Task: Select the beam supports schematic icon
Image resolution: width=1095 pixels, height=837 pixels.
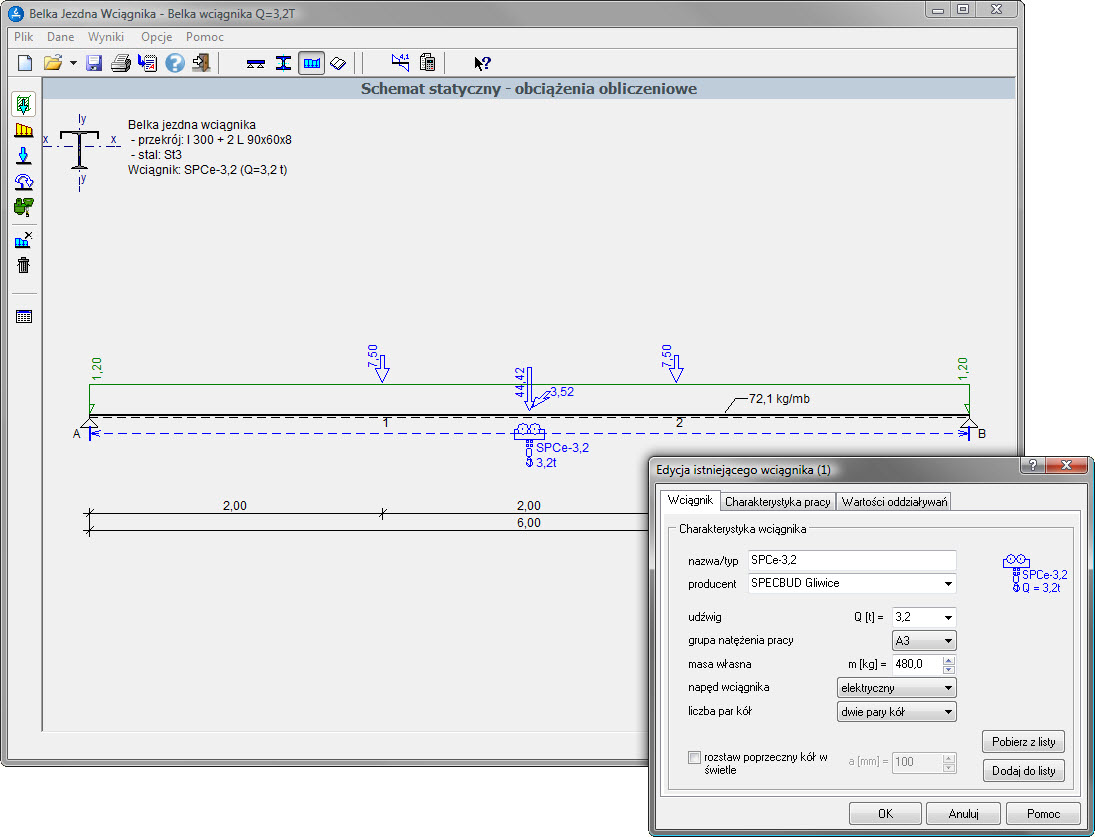Action: pyautogui.click(x=256, y=63)
